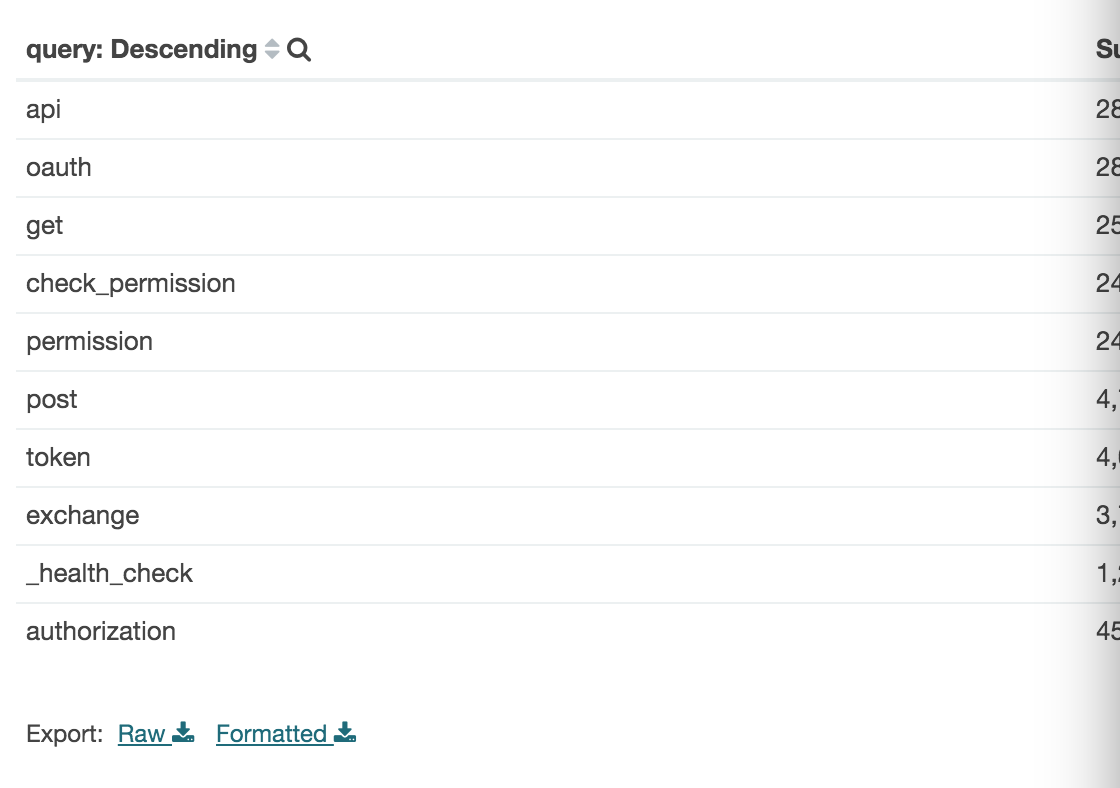Click the 'get' query entry
The image size is (1120, 788).
[45, 225]
